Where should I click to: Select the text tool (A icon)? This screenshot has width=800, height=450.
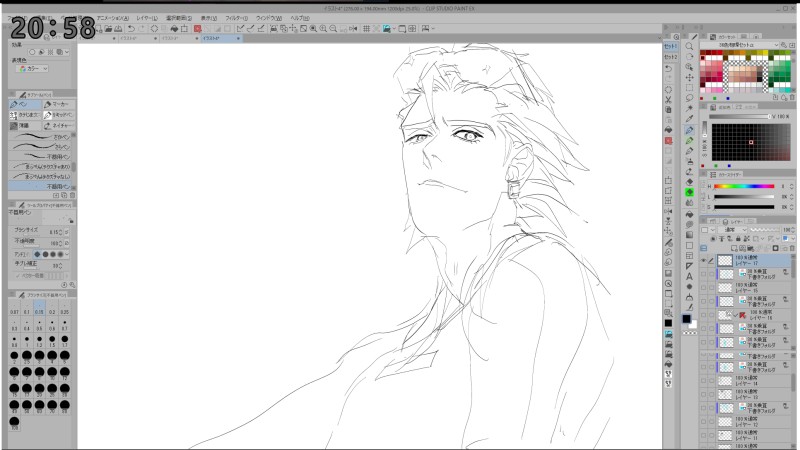[690, 276]
